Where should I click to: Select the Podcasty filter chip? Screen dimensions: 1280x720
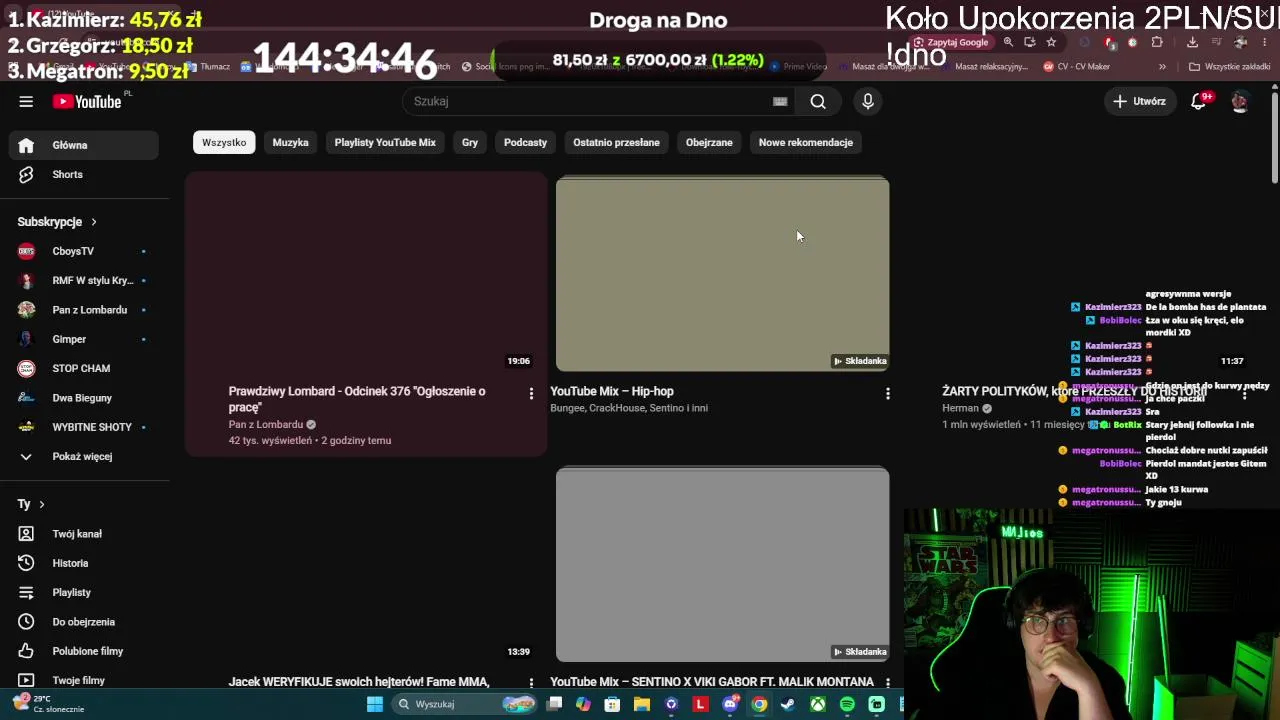[x=525, y=142]
